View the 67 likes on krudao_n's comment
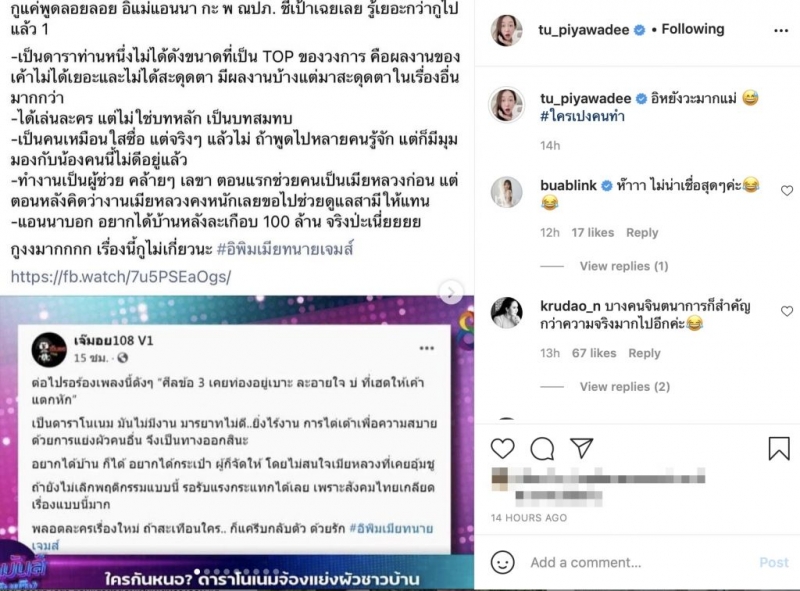This screenshot has width=800, height=591. pyautogui.click(x=593, y=353)
